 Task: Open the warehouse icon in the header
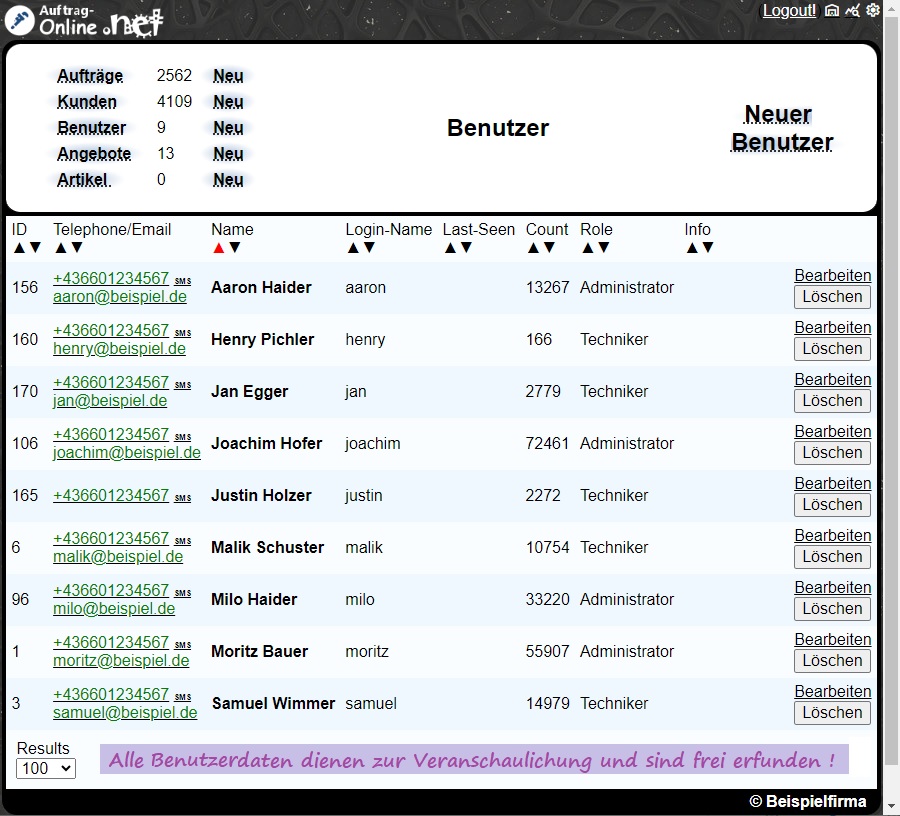click(831, 11)
